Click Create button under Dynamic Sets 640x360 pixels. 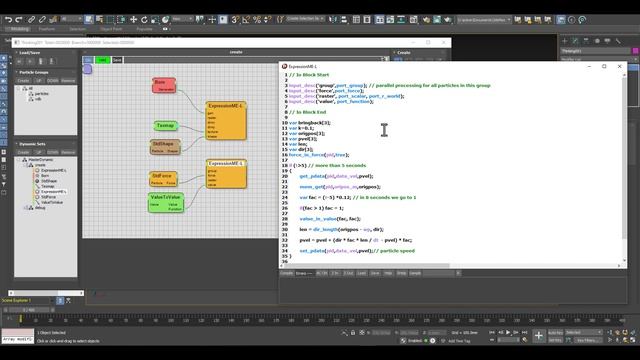23,152
